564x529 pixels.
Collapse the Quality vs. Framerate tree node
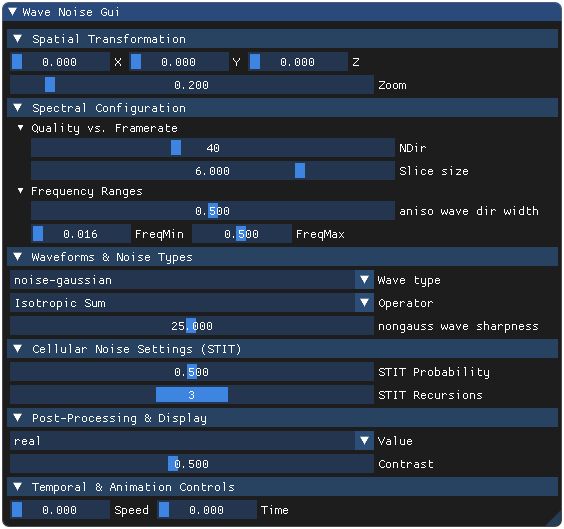click(21, 128)
